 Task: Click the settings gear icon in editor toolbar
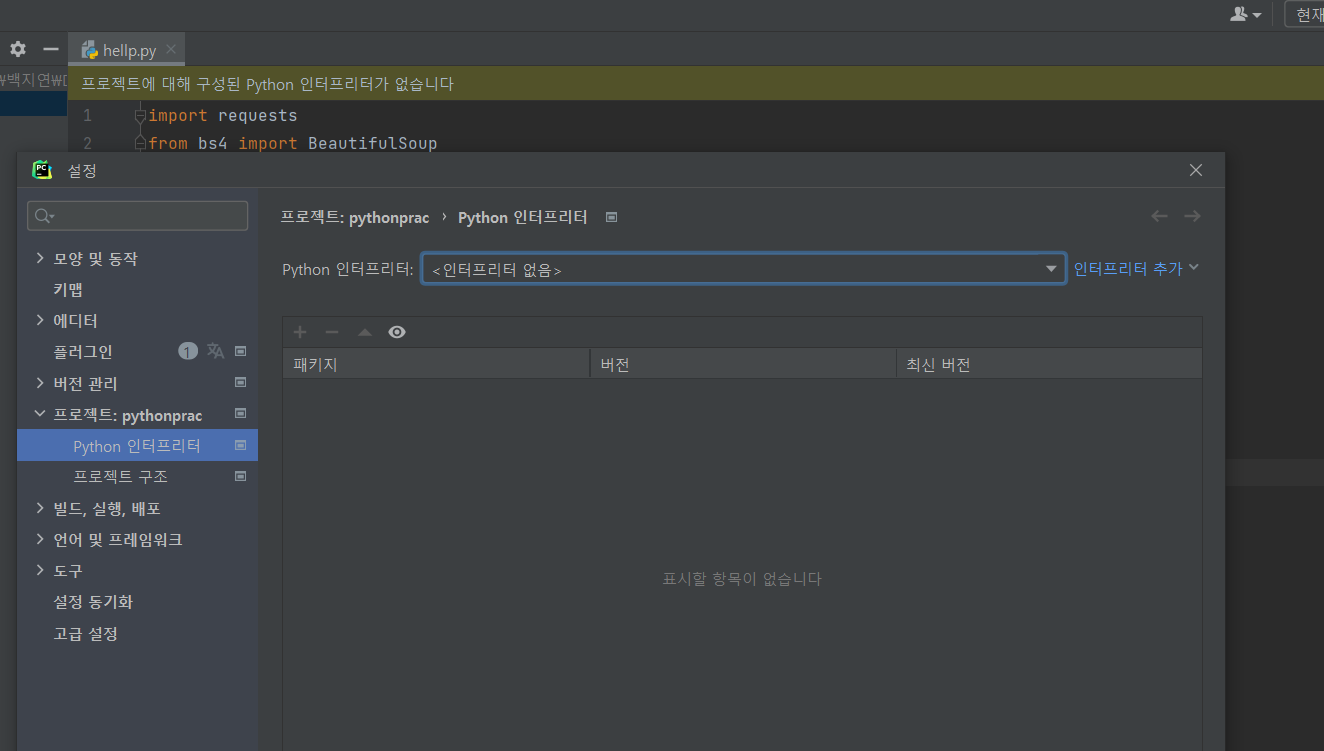[18, 49]
